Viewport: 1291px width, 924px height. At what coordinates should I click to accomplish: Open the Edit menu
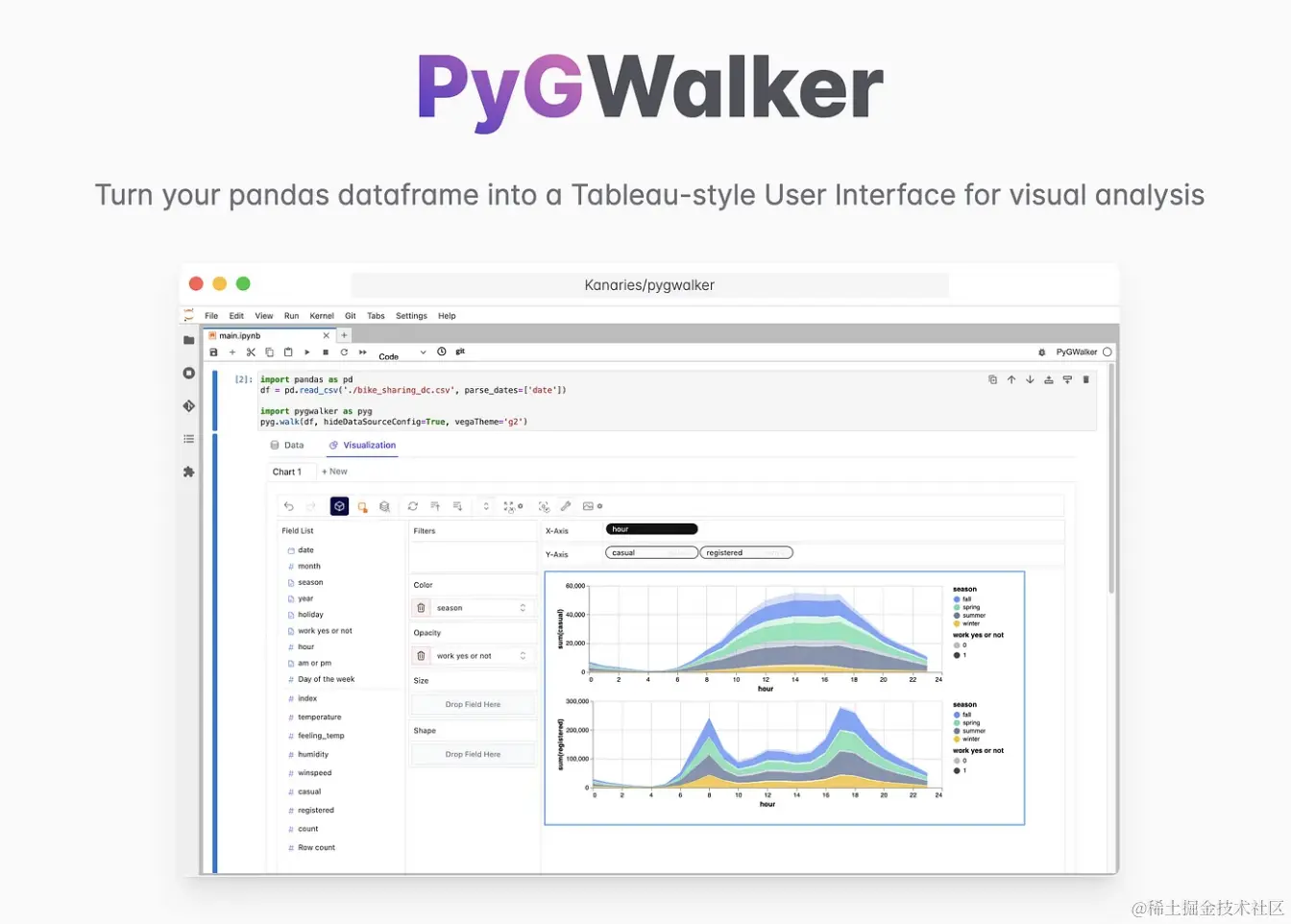point(236,316)
